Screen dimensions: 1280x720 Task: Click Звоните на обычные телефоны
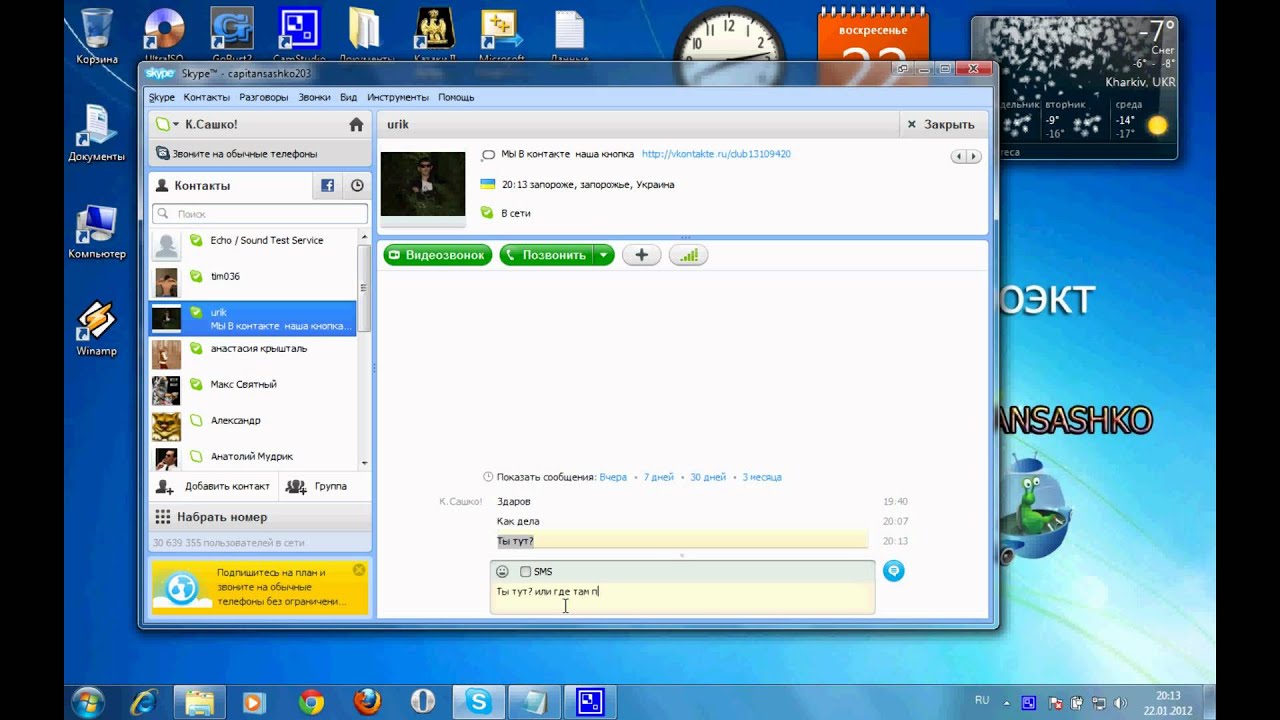tap(260, 154)
